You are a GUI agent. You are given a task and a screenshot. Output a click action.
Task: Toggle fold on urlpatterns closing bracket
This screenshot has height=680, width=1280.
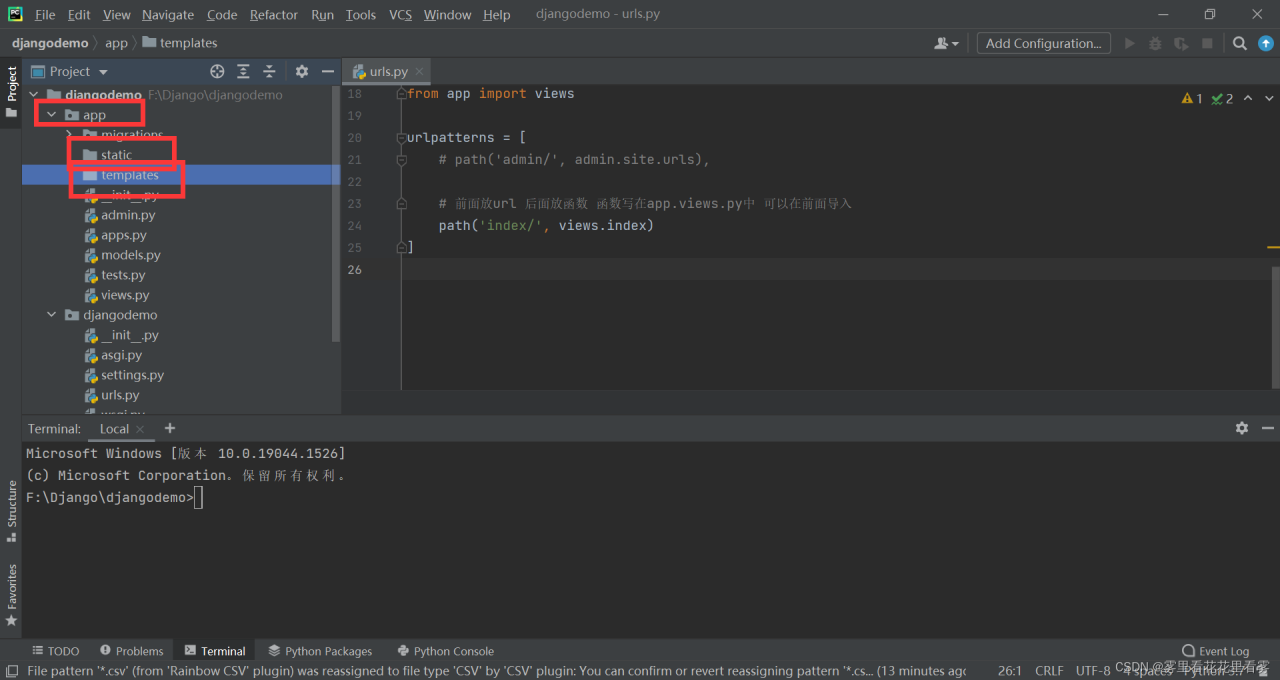tap(401, 247)
